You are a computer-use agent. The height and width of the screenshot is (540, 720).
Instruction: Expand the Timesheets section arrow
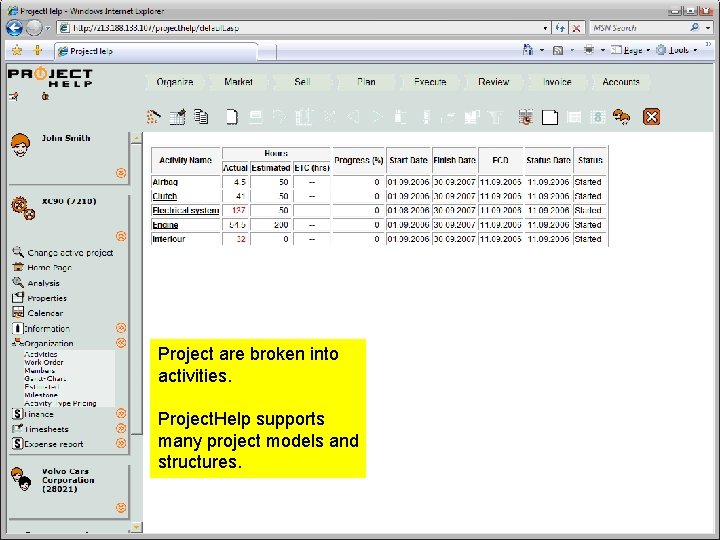121,428
